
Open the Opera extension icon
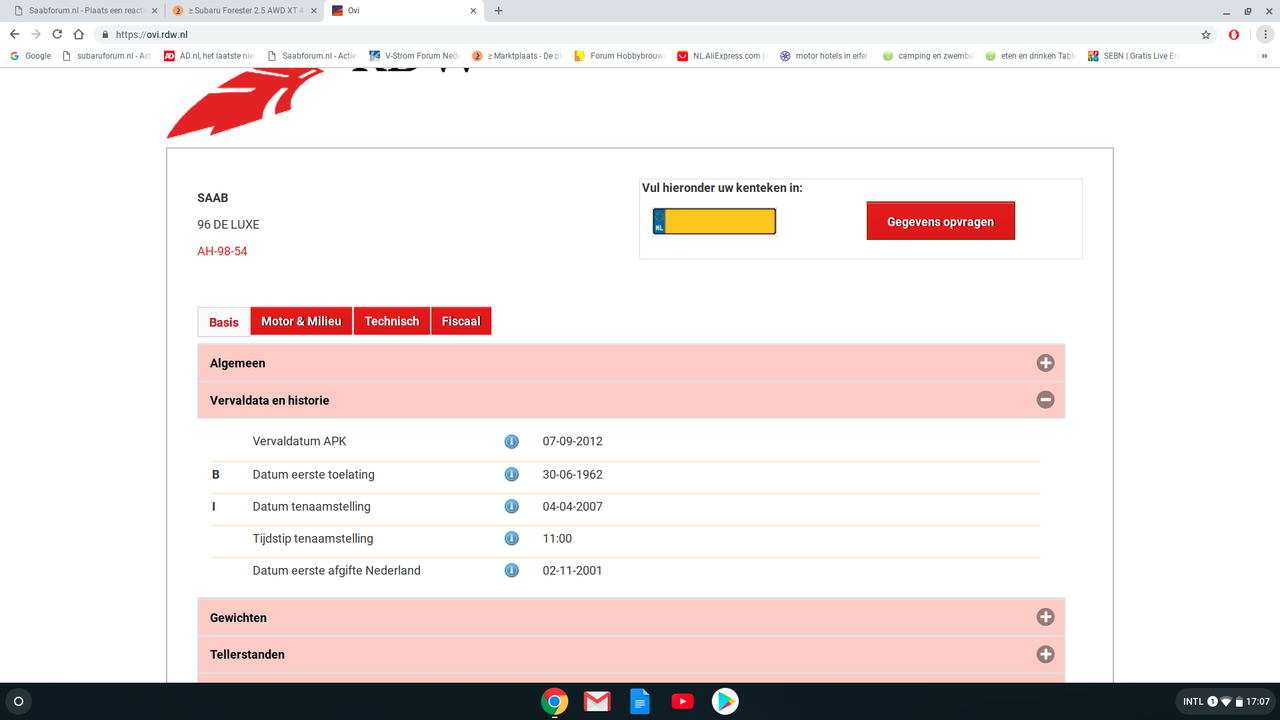[1235, 34]
